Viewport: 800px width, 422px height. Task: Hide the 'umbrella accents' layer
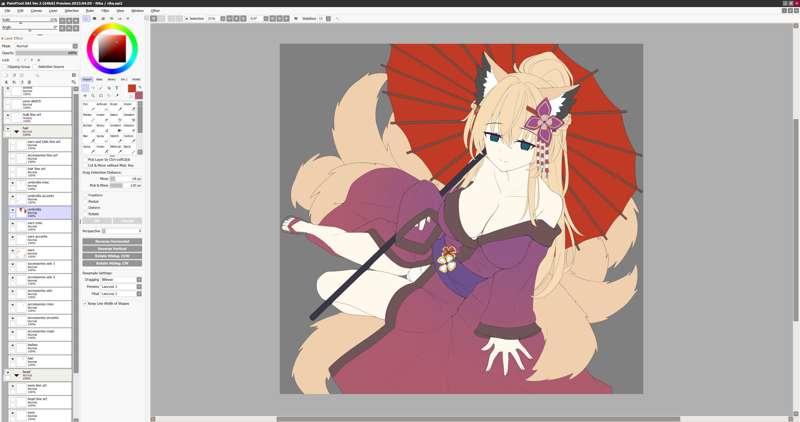tap(12, 196)
